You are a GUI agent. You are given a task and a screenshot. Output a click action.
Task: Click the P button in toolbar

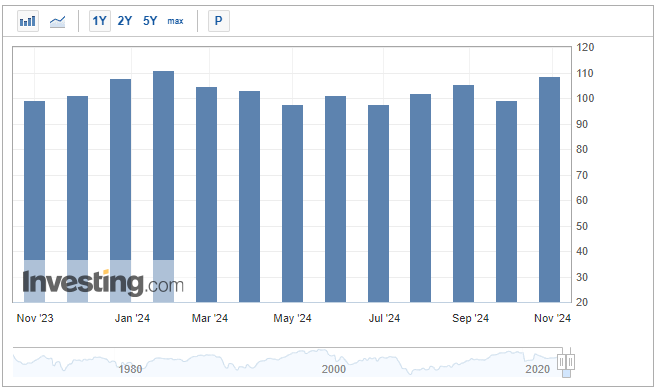(219, 21)
